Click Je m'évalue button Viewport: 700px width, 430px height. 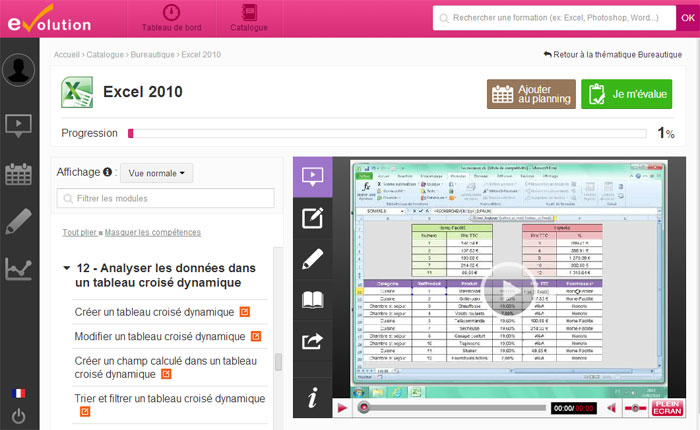(626, 94)
